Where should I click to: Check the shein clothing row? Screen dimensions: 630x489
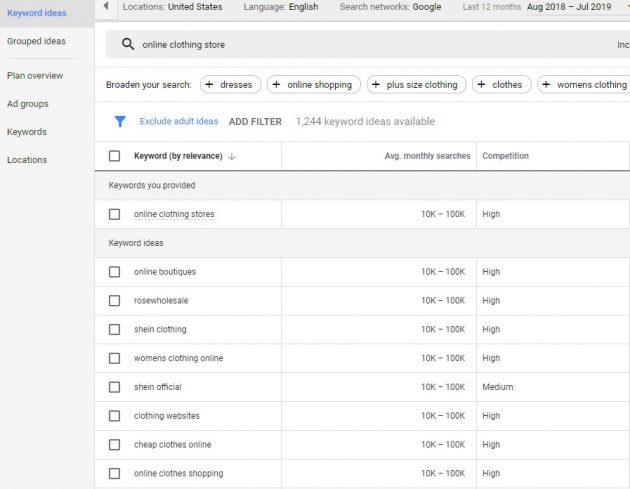(x=115, y=329)
